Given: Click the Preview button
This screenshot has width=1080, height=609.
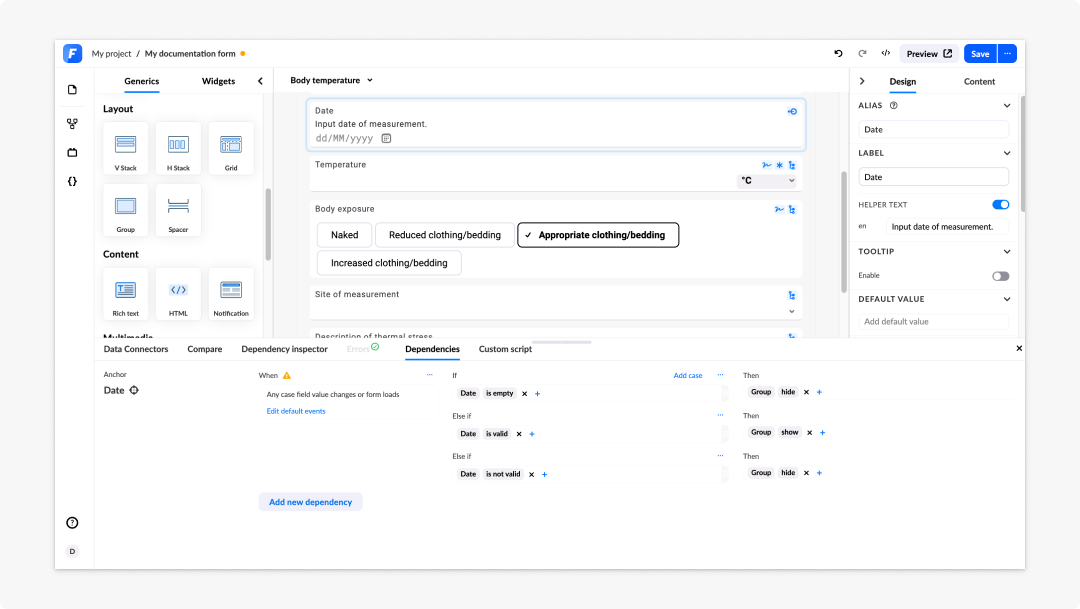Looking at the screenshot, I should pos(929,54).
